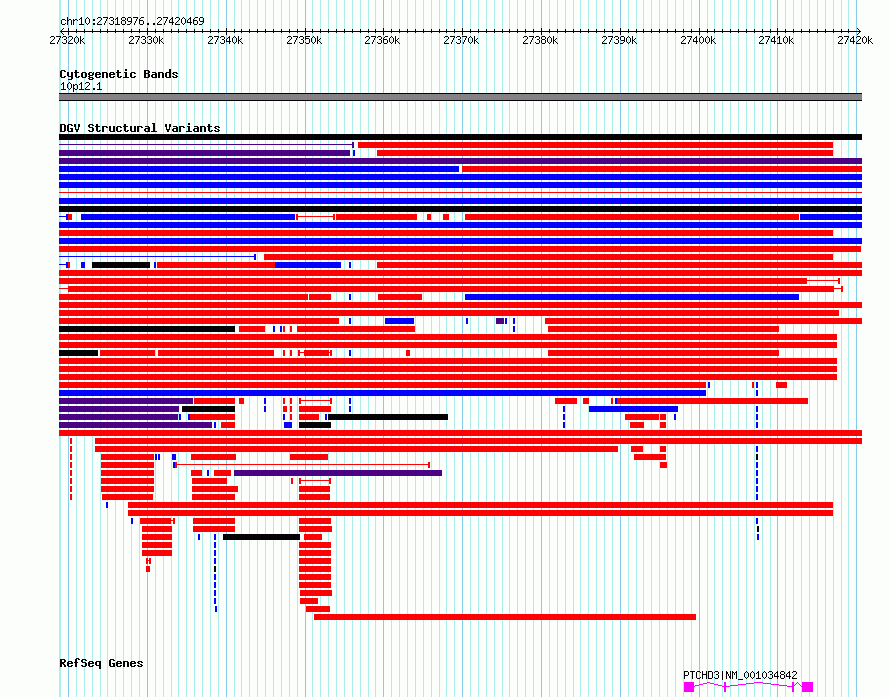Select the 27410k scale mark
The width and height of the screenshot is (890, 697).
point(776,40)
